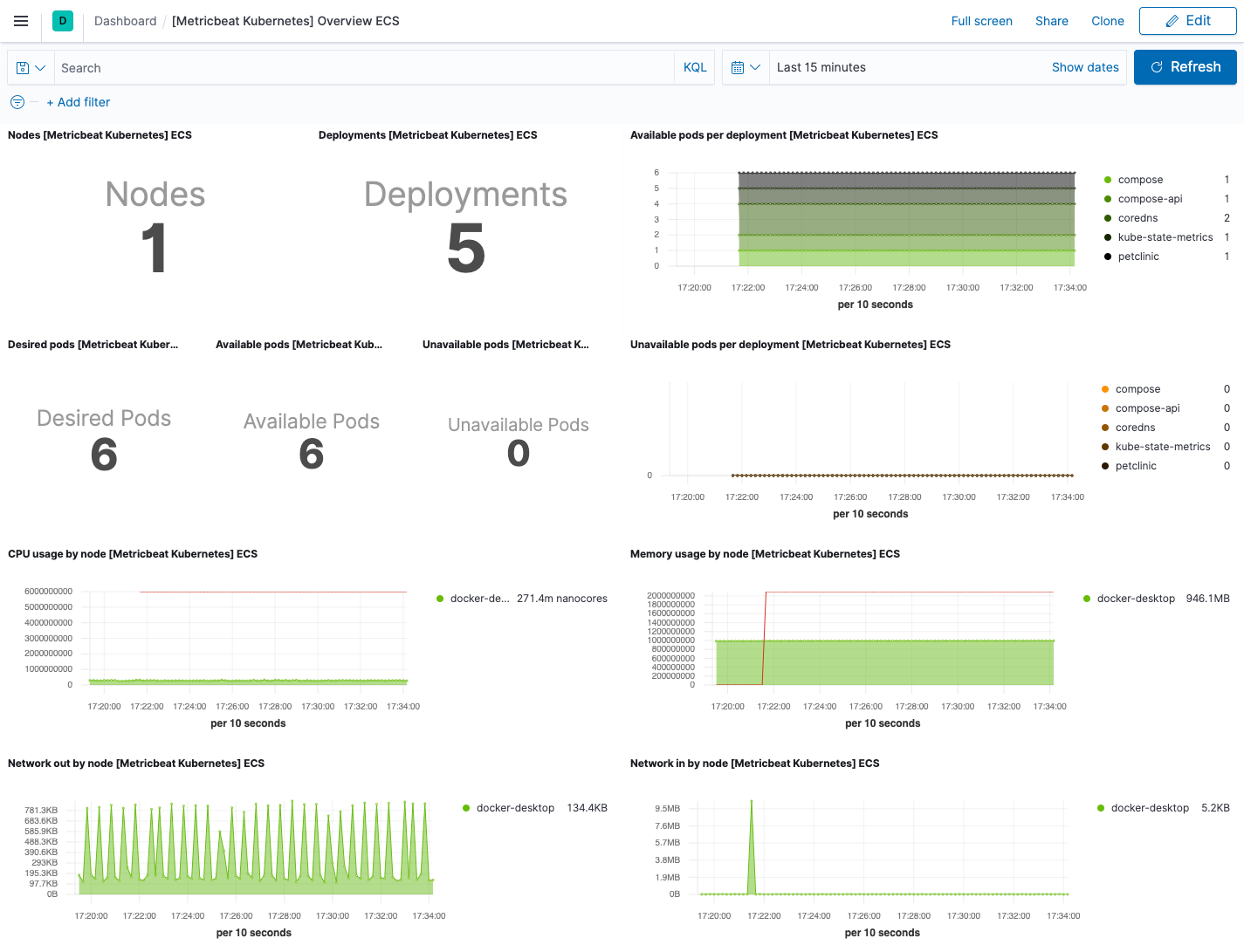
Task: Toggle coredns series in Available pods legend
Action: pyautogui.click(x=1137, y=217)
